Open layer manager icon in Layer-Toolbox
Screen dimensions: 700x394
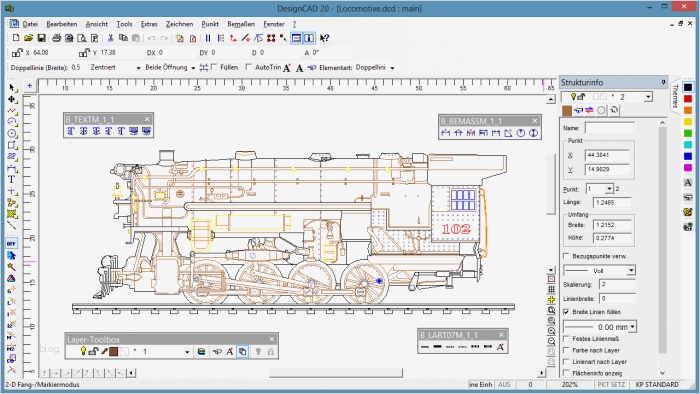click(x=201, y=352)
